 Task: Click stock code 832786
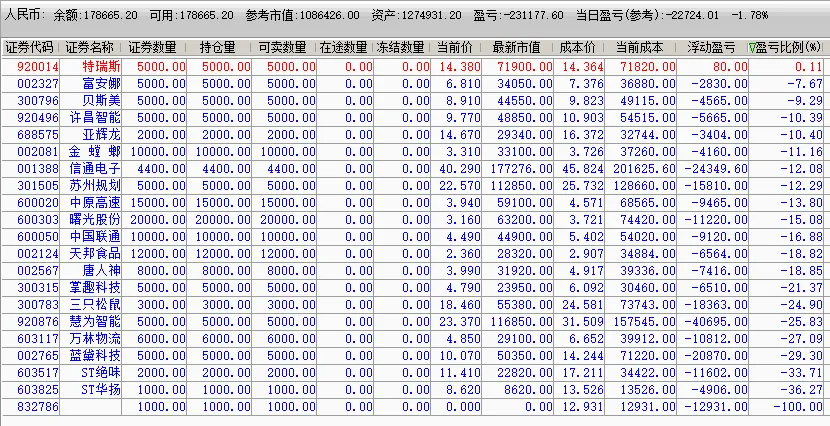click(38, 407)
